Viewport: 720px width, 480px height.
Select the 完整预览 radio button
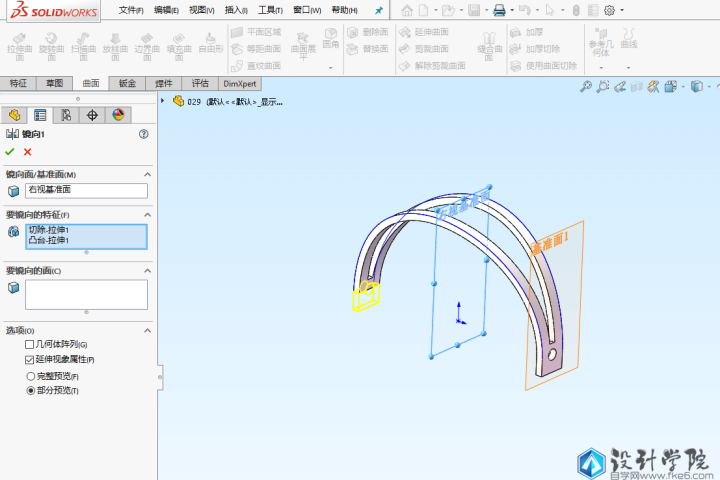[x=30, y=375]
